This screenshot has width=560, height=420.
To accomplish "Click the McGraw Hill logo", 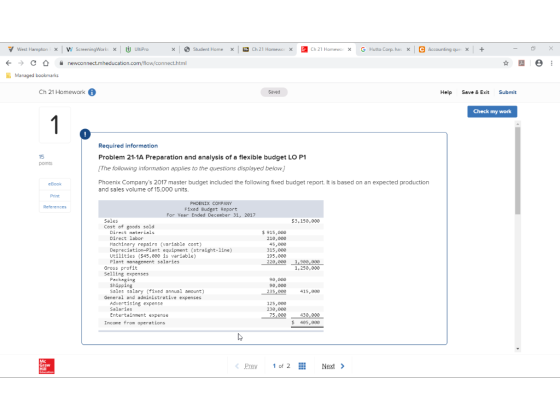I will [x=47, y=366].
